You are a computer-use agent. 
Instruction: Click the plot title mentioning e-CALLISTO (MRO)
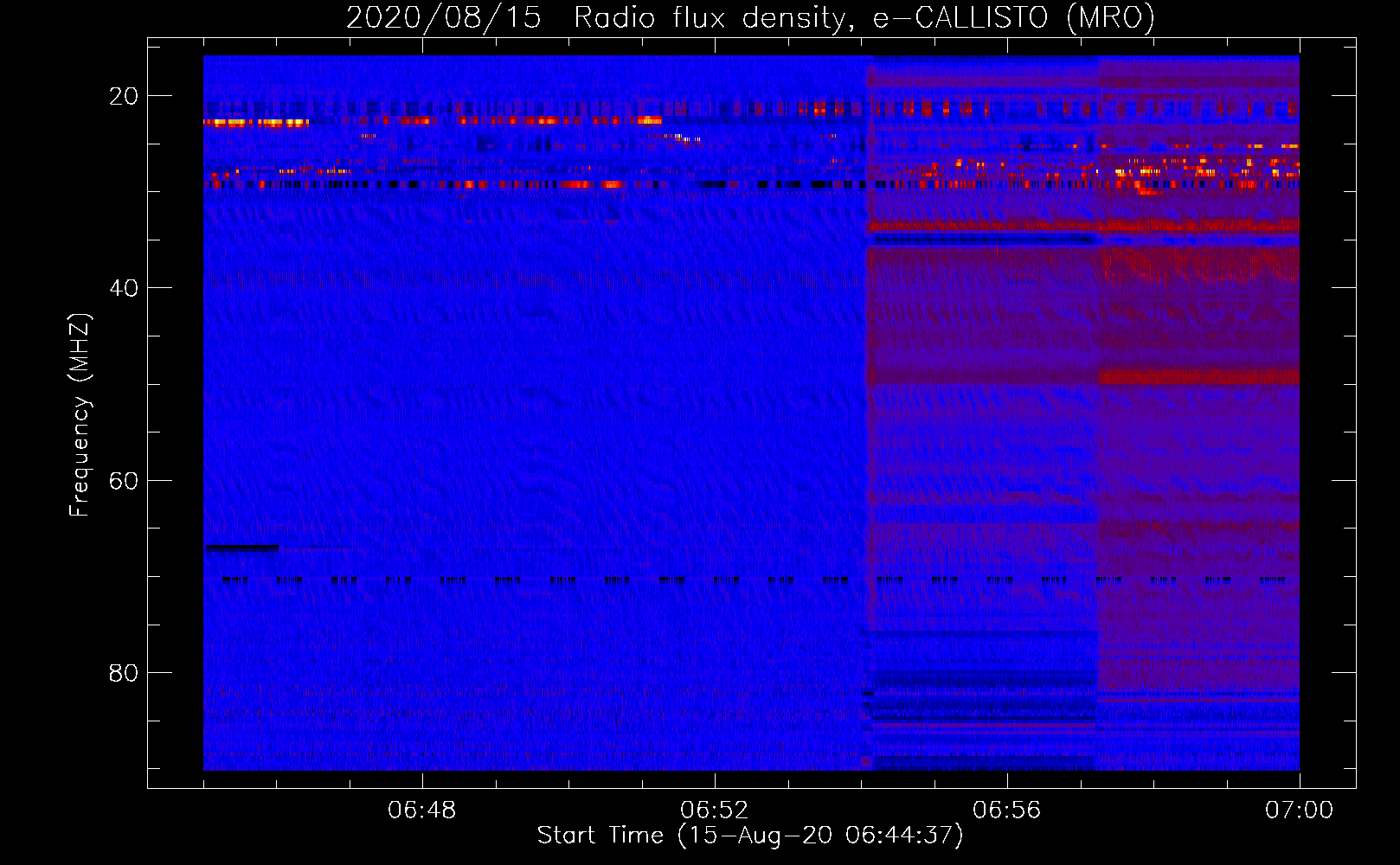point(750,17)
